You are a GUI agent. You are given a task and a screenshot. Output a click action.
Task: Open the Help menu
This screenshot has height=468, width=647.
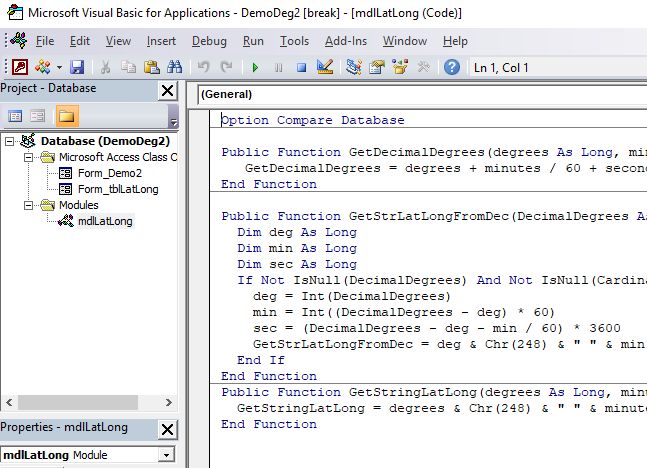[456, 41]
